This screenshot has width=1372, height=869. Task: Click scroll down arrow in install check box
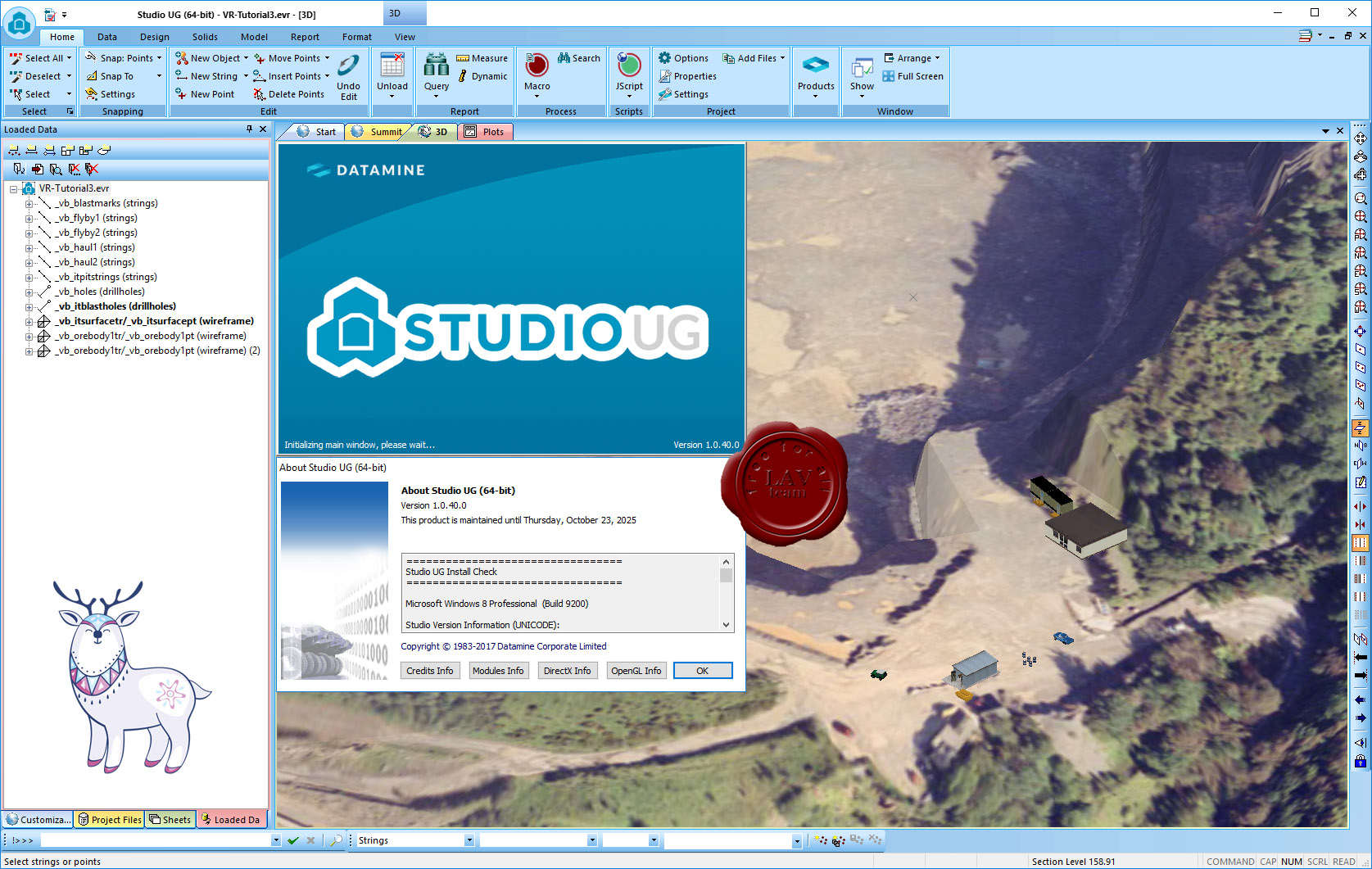coord(726,625)
